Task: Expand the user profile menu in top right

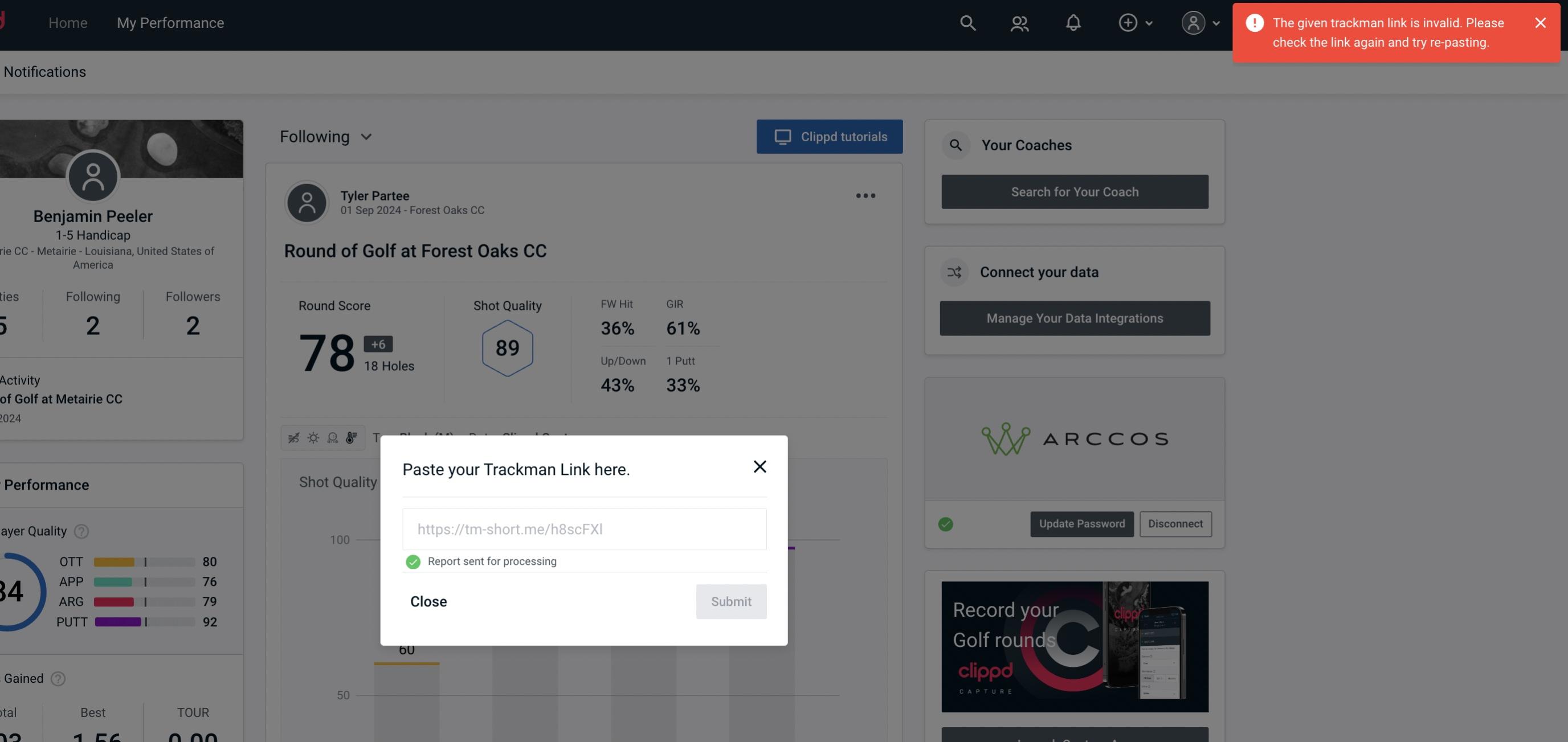Action: point(1199,22)
